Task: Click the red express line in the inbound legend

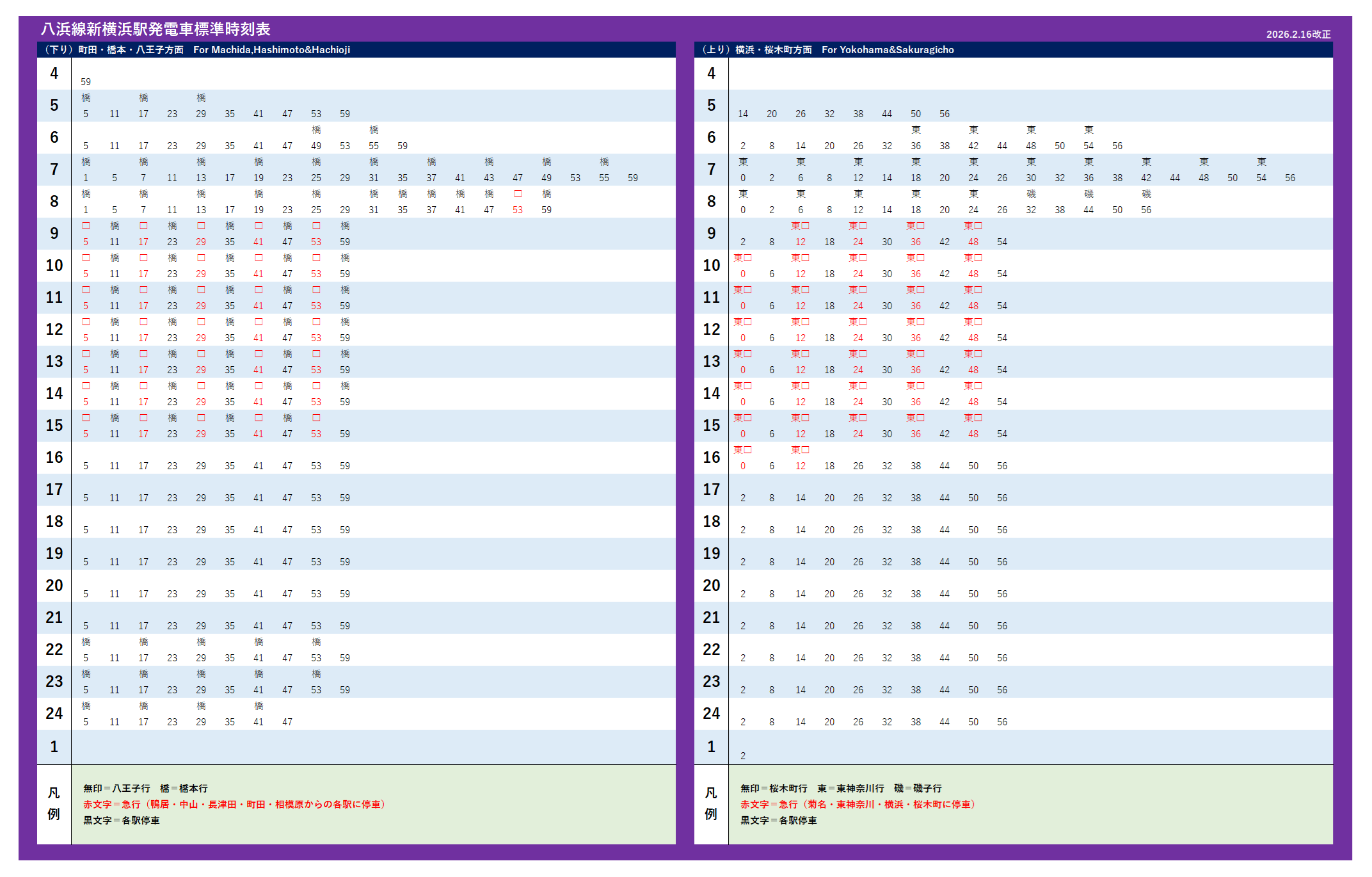Action: click(x=858, y=805)
